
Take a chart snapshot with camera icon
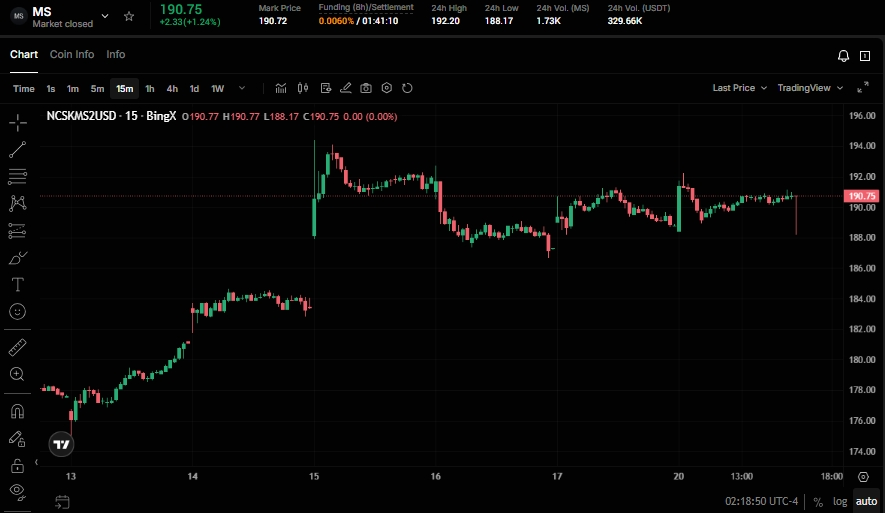point(366,88)
